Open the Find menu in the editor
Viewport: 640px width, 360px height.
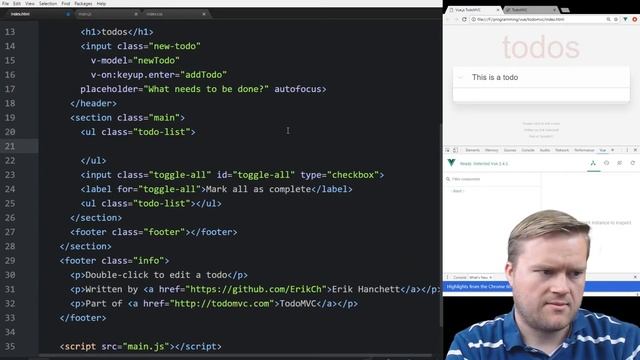click(66, 3)
